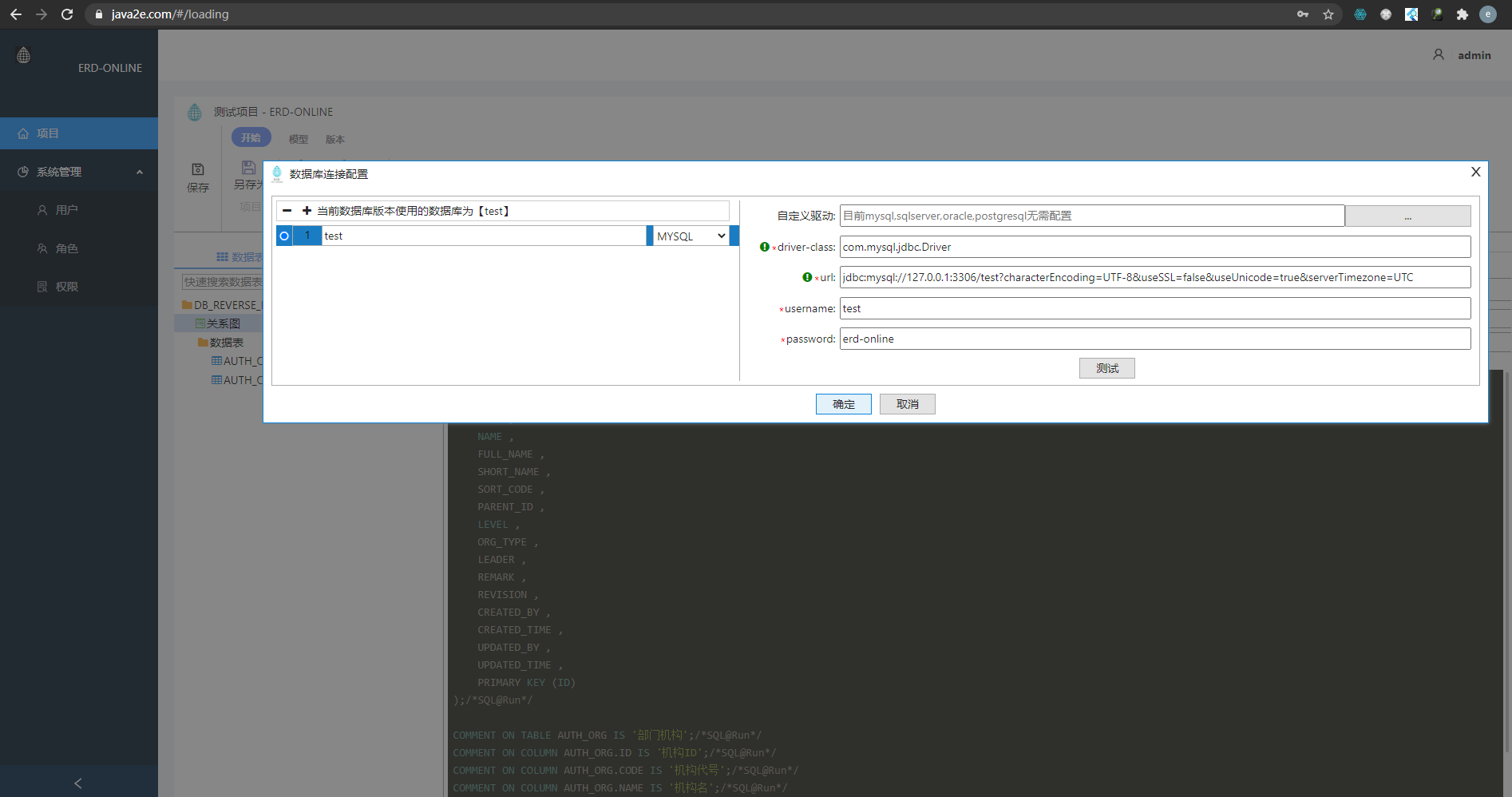The width and height of the screenshot is (1512, 797).
Task: Switch to the 版本 tab
Action: [x=335, y=139]
